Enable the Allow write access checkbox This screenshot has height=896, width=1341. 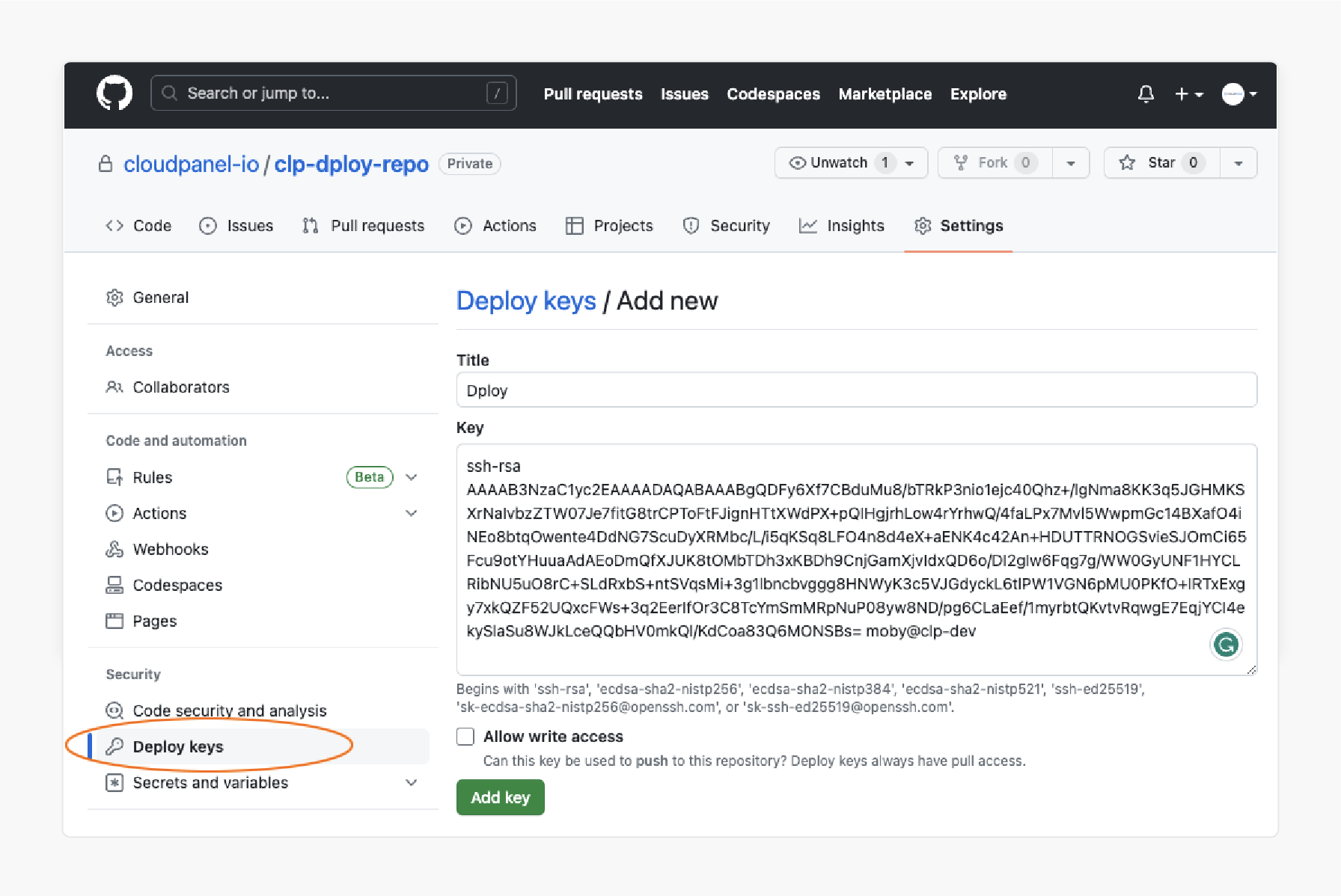465,737
